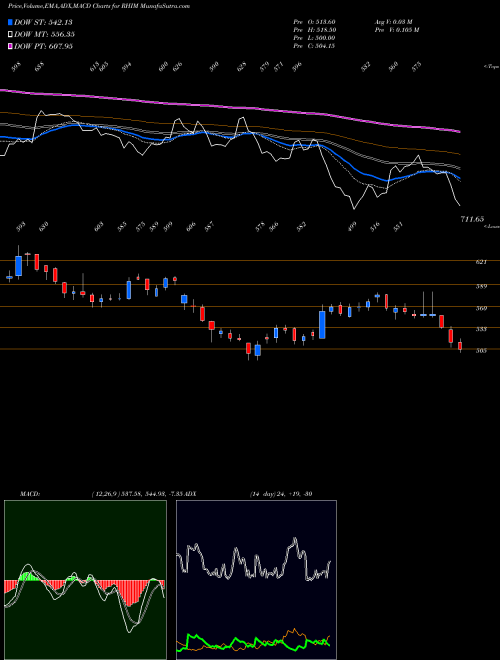Click inside the dark blue ADX panel
The image size is (500, 660).
coord(256,580)
